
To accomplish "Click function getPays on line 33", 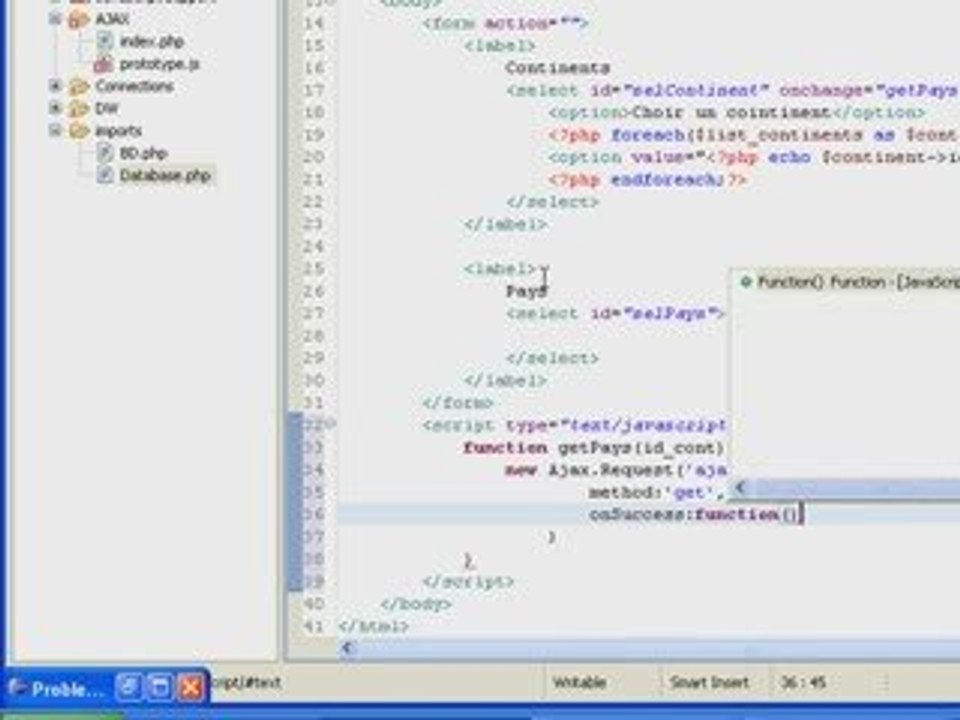I will (593, 448).
